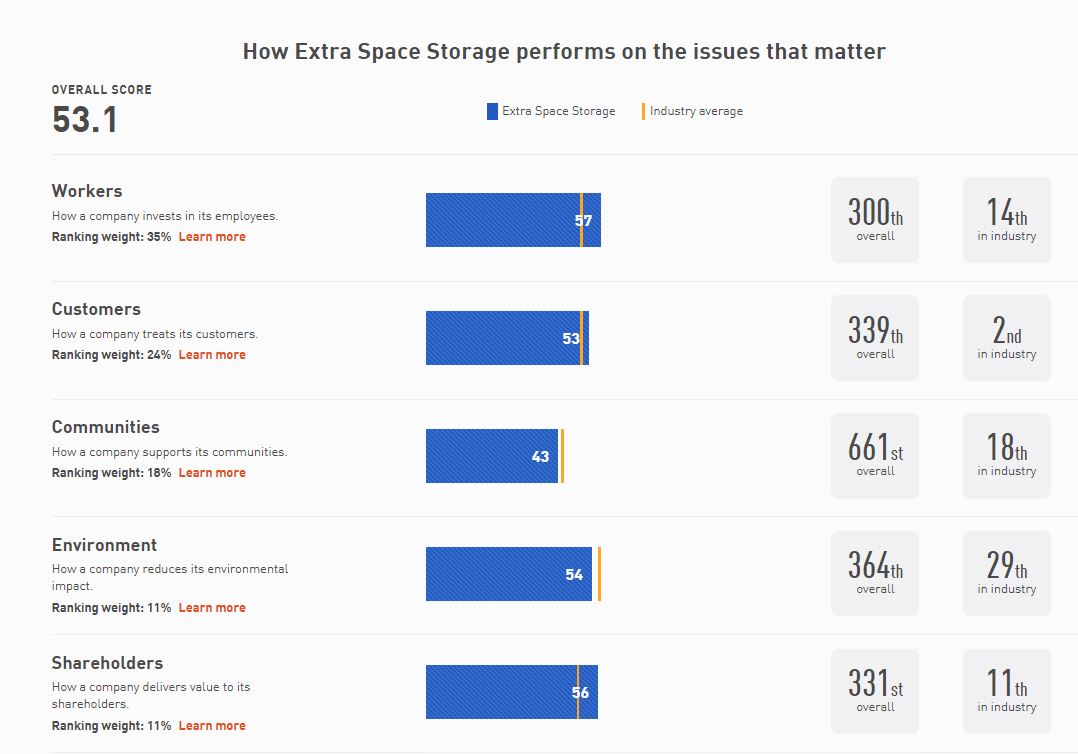Image resolution: width=1078 pixels, height=754 pixels.
Task: Click the blue Extra Space Storage legend swatch
Action: point(492,112)
